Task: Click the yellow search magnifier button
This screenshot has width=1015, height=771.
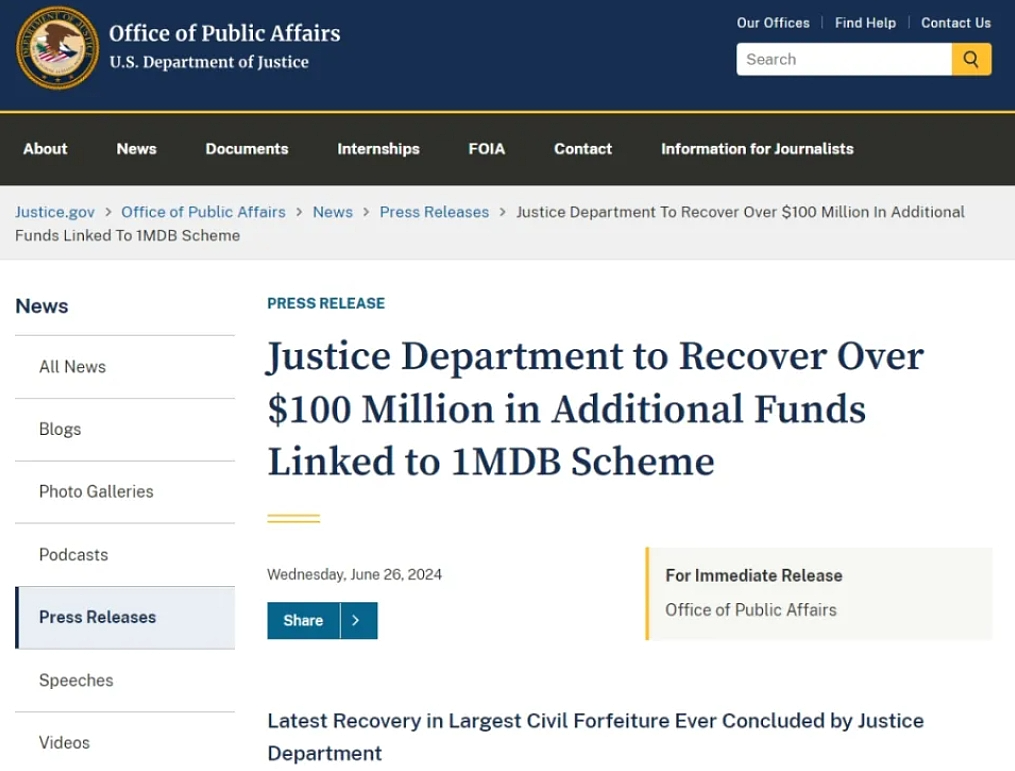Action: 971,60
